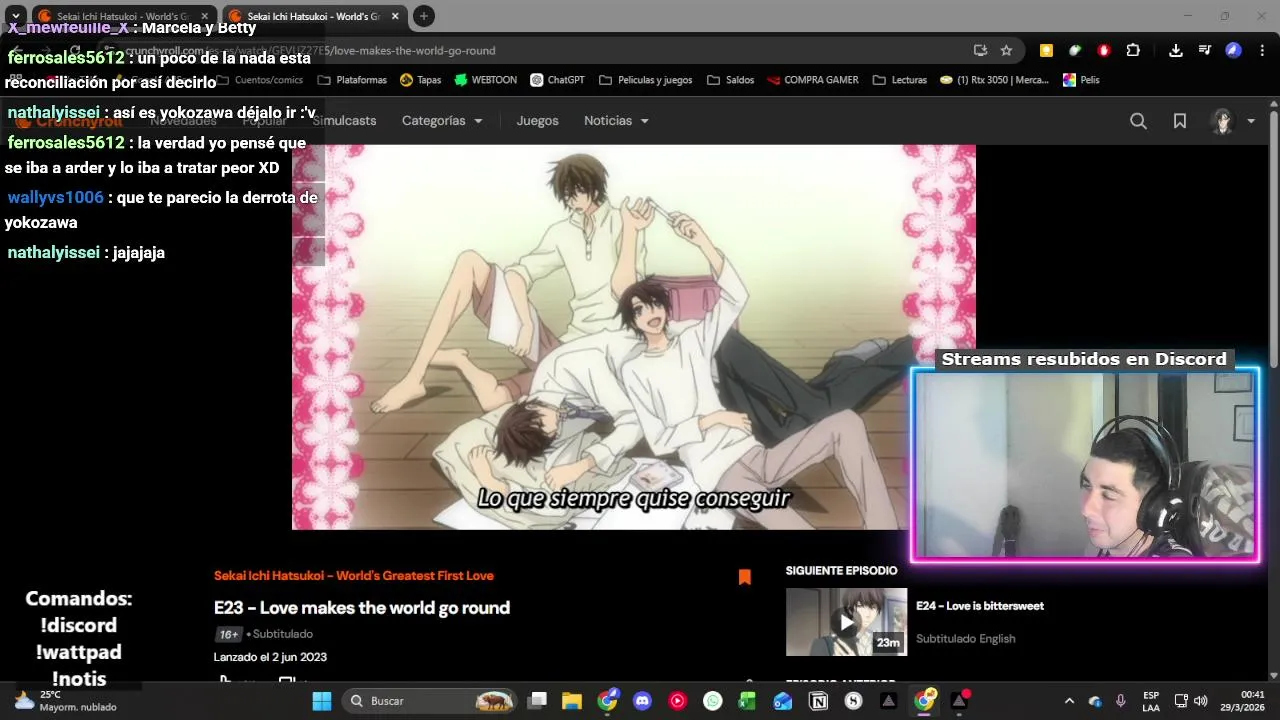Open Task View on the taskbar
This screenshot has height=720, width=1280.
click(538, 701)
